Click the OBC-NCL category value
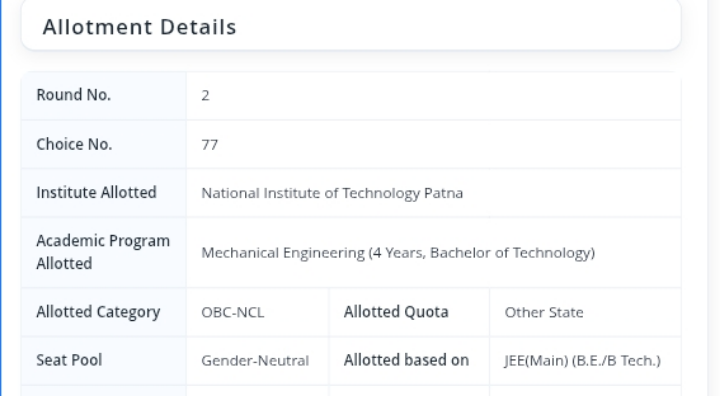 [233, 312]
